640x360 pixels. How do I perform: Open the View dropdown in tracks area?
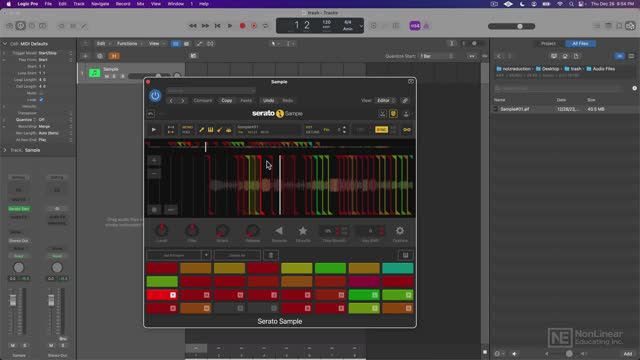[156, 44]
